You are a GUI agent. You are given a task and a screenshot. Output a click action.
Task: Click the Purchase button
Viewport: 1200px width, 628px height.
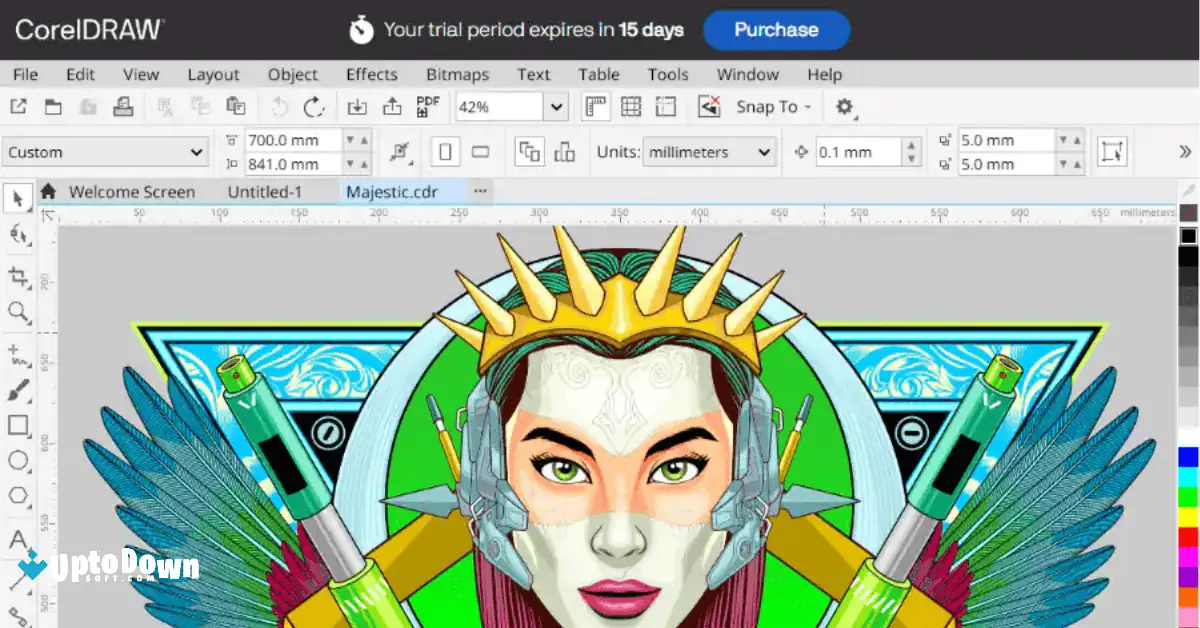pos(777,30)
